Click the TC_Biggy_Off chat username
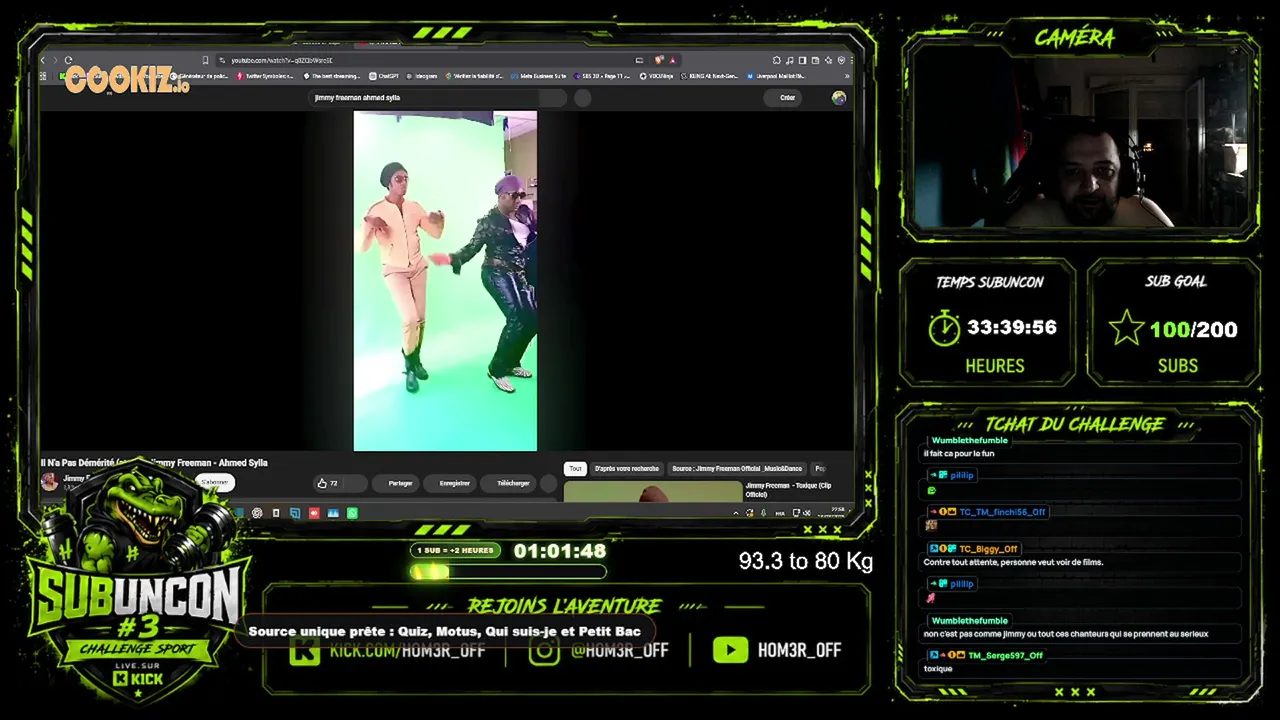Viewport: 1280px width, 720px height. [988, 548]
